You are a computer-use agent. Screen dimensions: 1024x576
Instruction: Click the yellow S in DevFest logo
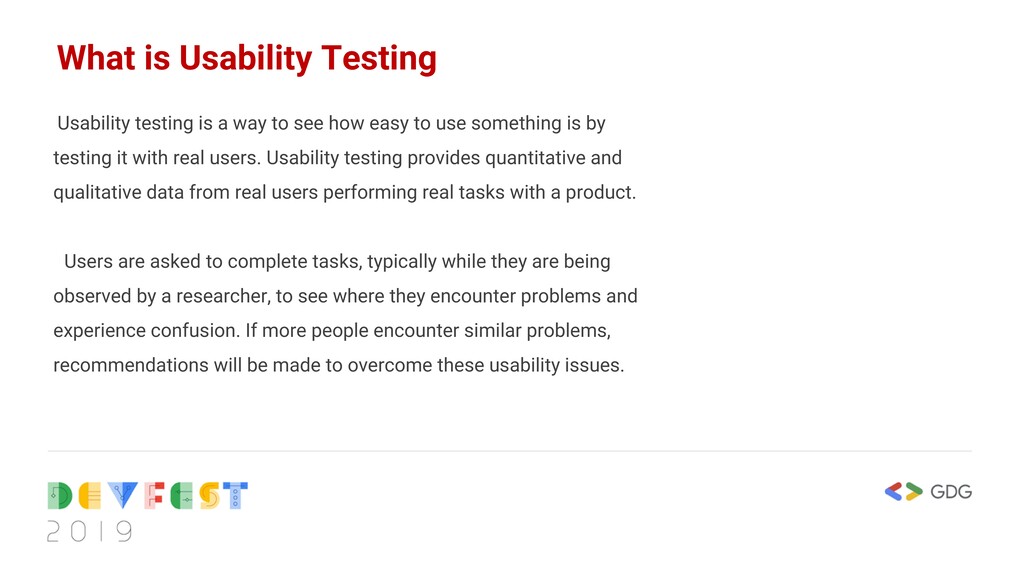pyautogui.click(x=209, y=496)
